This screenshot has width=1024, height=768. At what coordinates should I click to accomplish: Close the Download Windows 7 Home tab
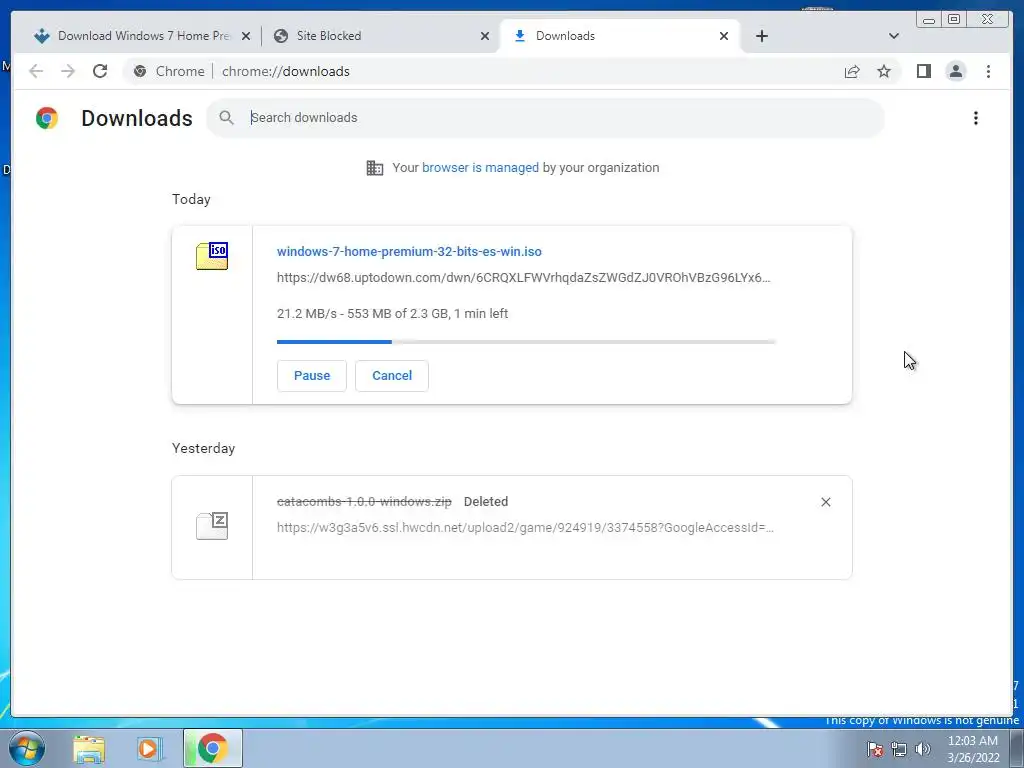tap(246, 37)
